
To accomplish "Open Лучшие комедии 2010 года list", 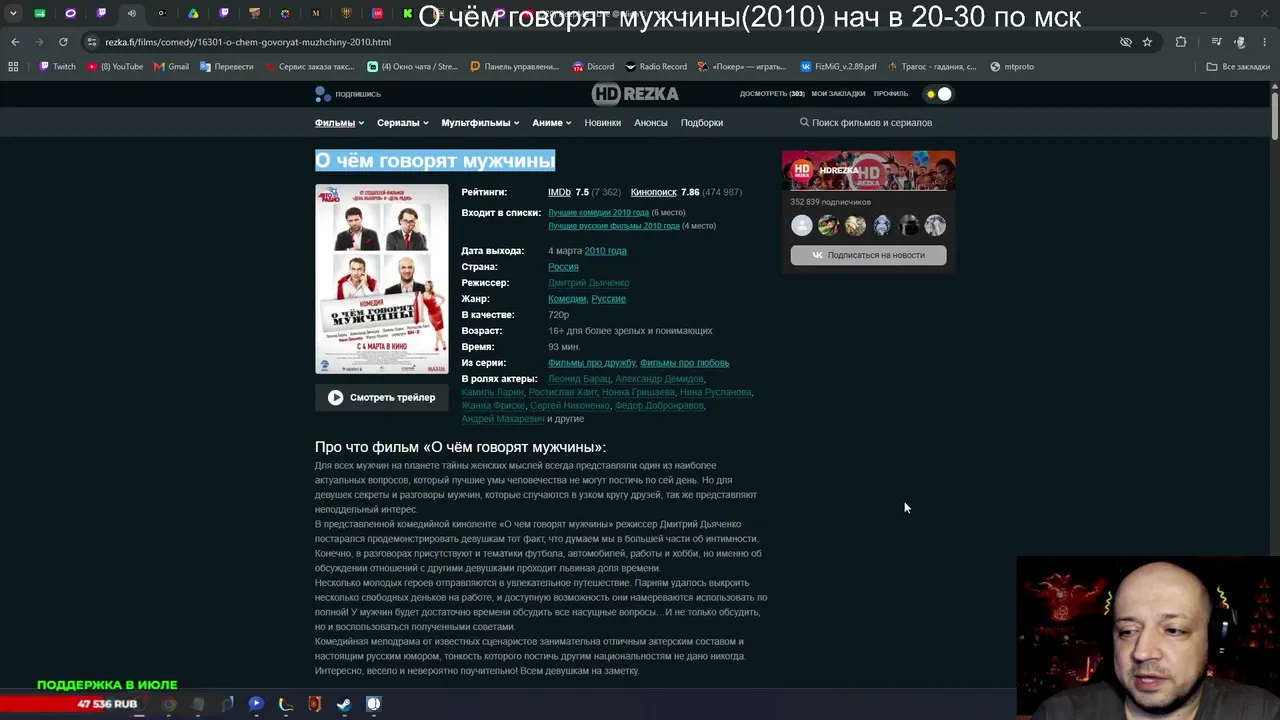I will coord(598,213).
